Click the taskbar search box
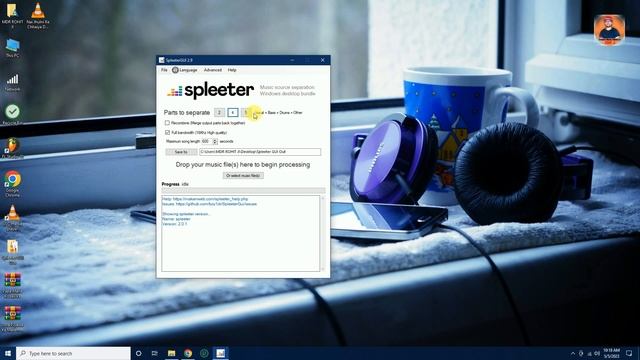This screenshot has width=640, height=360. coord(73,353)
